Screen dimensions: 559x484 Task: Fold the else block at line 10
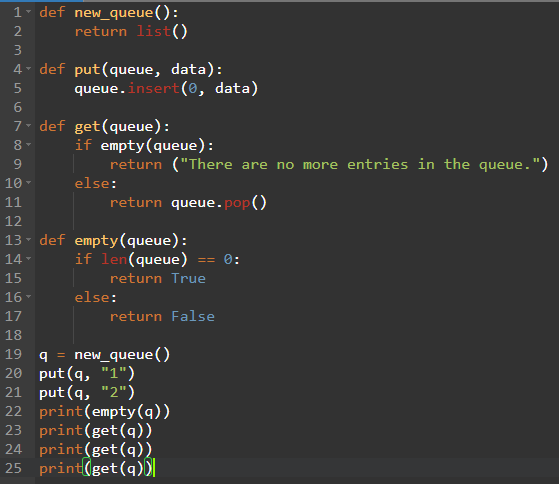point(29,182)
